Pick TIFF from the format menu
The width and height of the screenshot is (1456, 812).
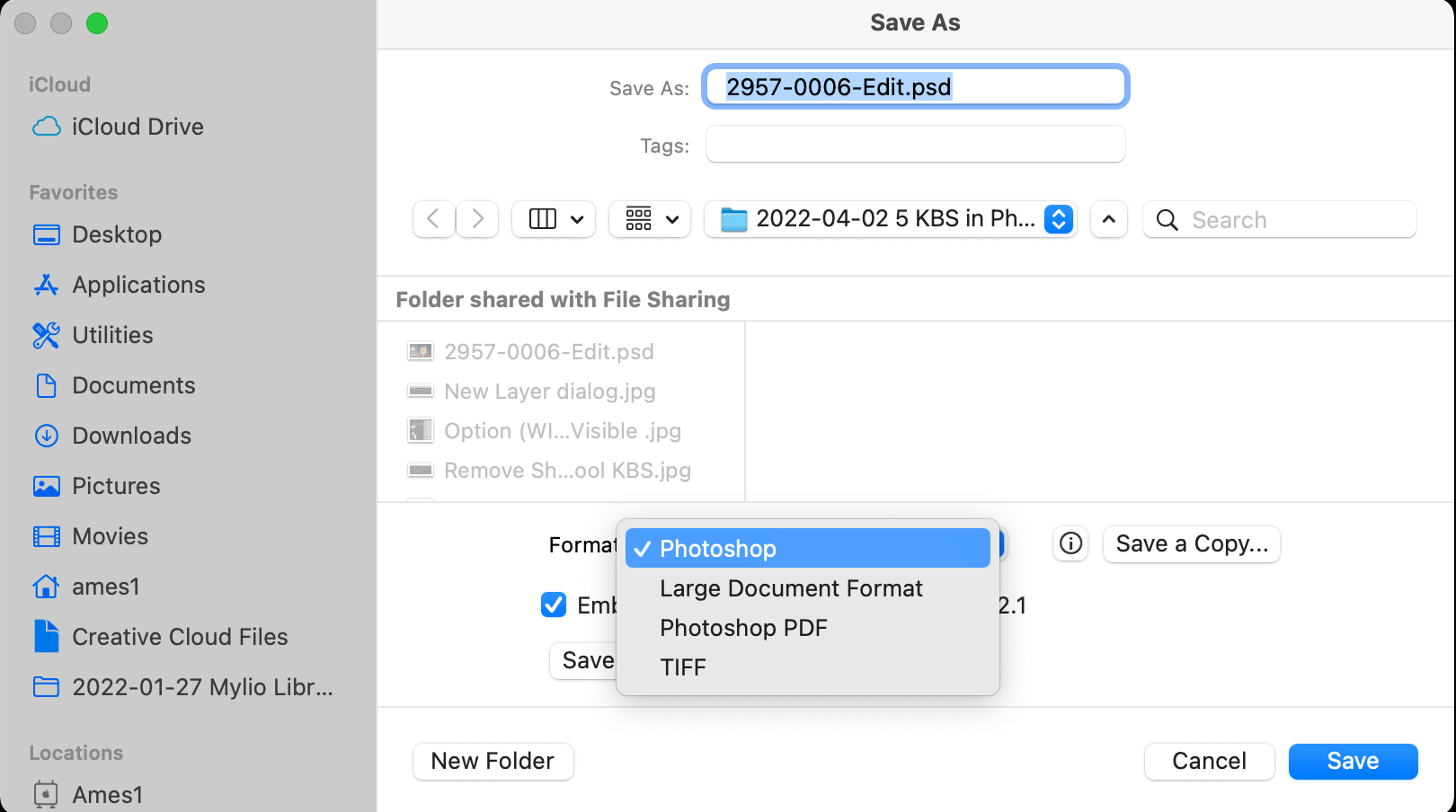click(x=683, y=667)
